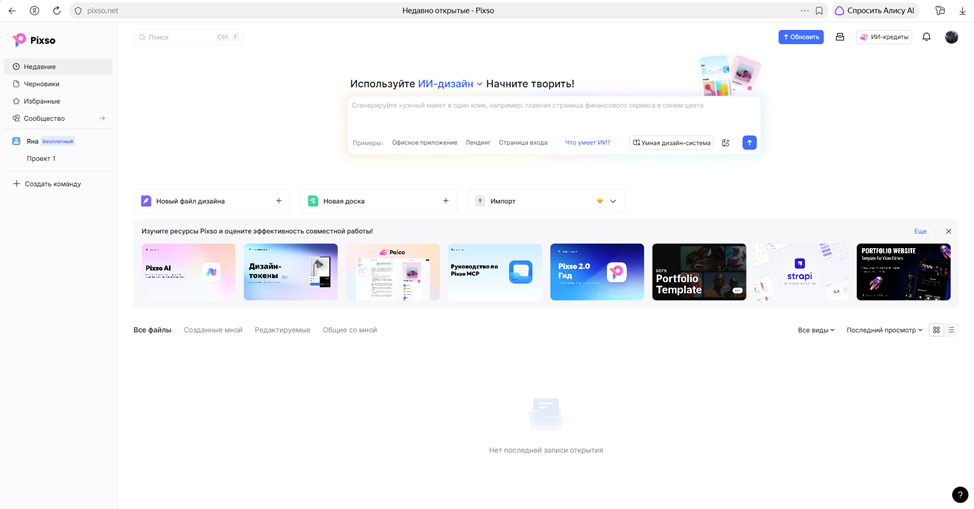The height and width of the screenshot is (509, 974).
Task: Open browser extensions icon next to Alice button
Action: click(940, 11)
